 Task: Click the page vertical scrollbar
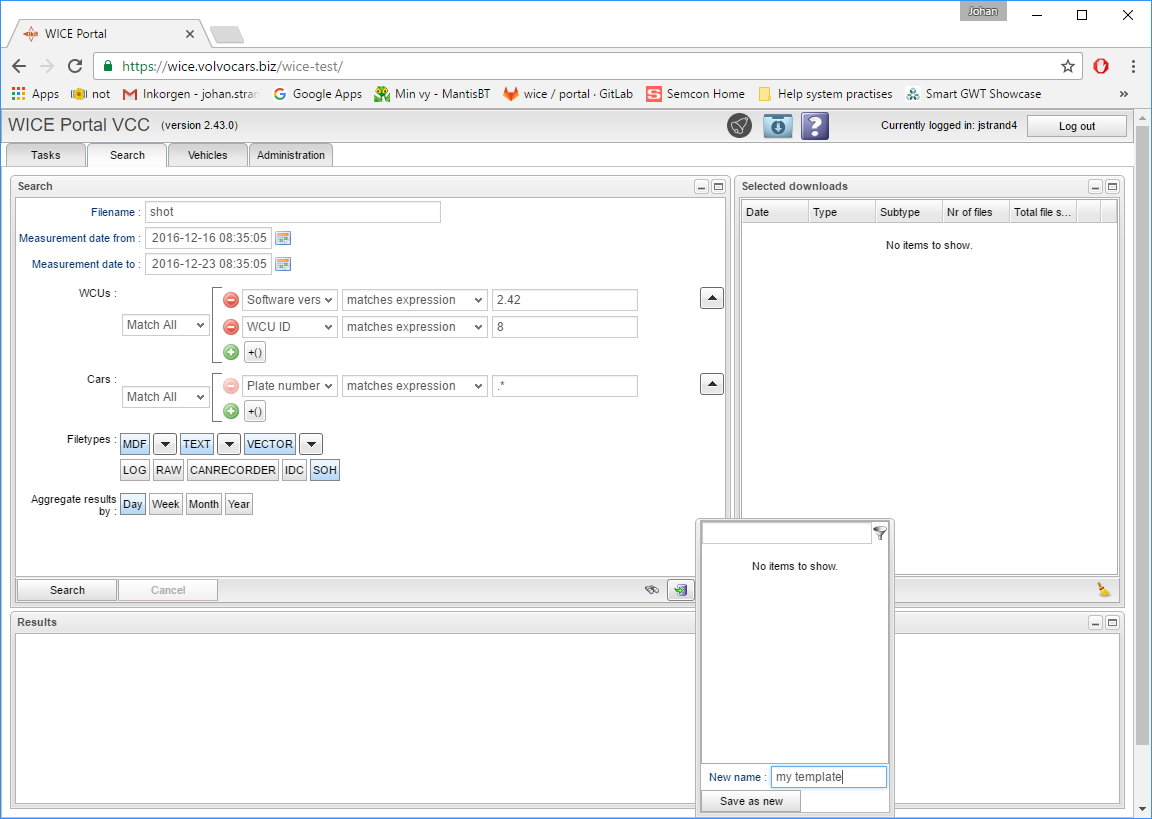tap(1142, 450)
